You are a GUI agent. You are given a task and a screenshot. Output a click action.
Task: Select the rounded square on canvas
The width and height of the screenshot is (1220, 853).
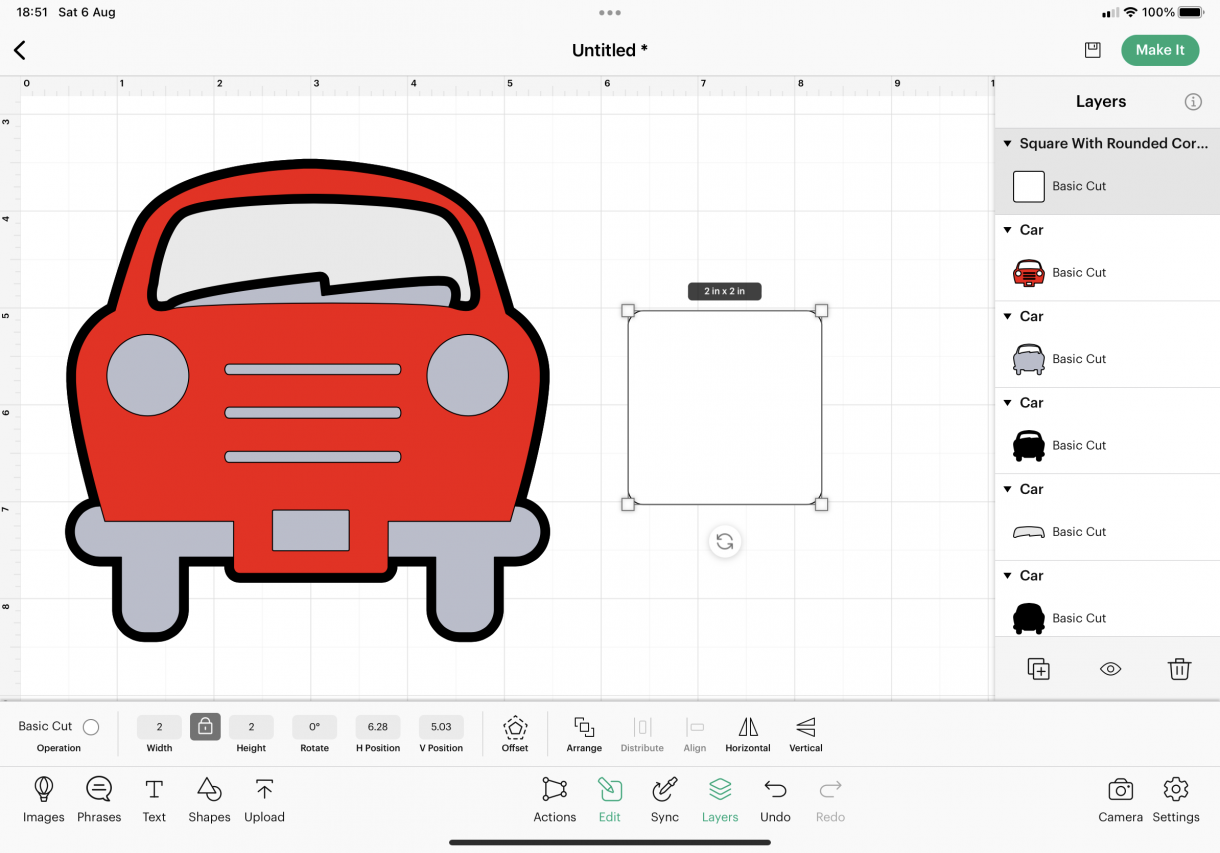[725, 407]
